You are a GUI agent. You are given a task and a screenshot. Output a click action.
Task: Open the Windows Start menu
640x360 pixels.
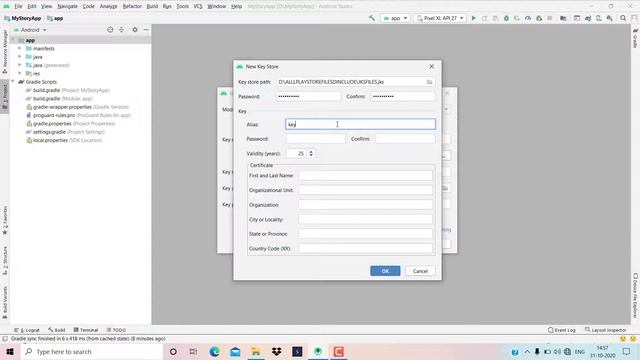pos(10,351)
